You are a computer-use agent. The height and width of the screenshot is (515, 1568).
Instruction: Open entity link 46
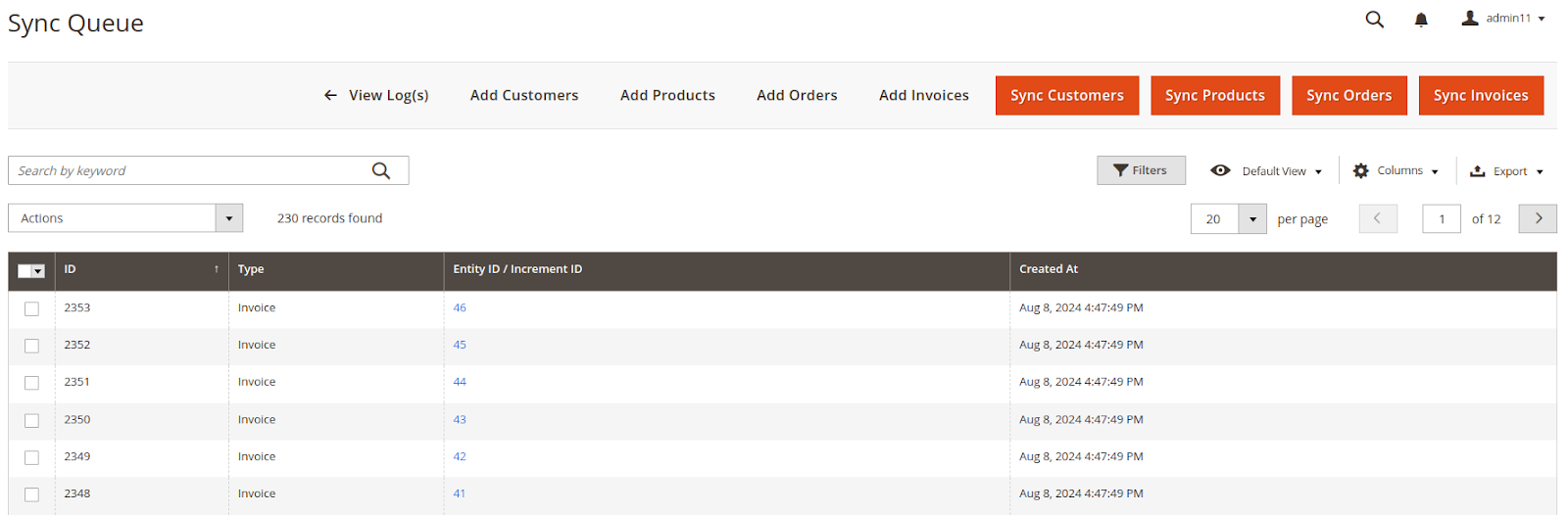click(460, 307)
